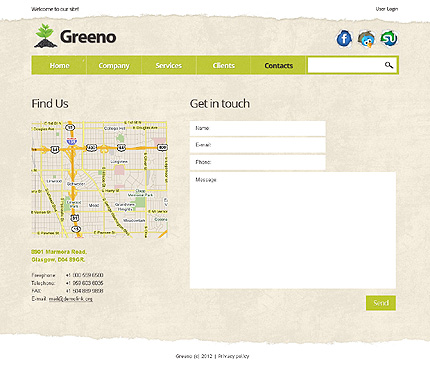Image resolution: width=430 pixels, height=366 pixels.
Task: Open the Company menu item
Action: point(114,65)
